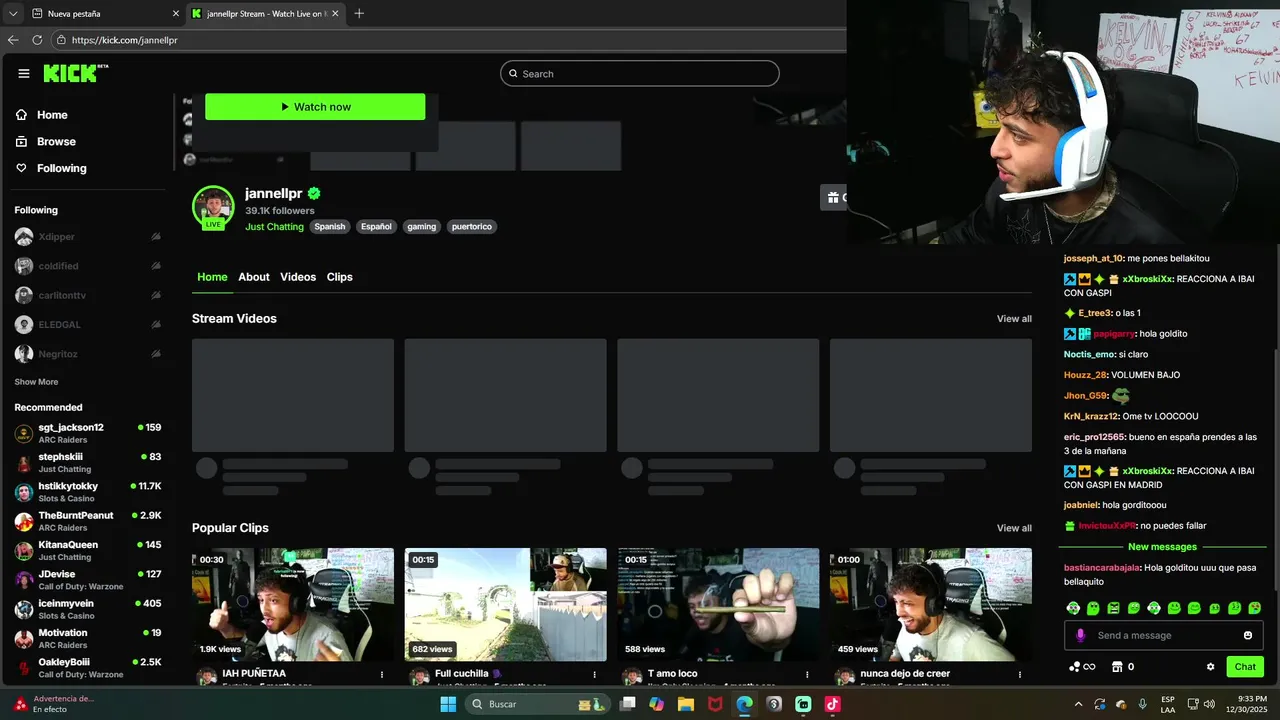Open recommended channel KitanaQueen
This screenshot has width=1280, height=720.
pyautogui.click(x=88, y=551)
